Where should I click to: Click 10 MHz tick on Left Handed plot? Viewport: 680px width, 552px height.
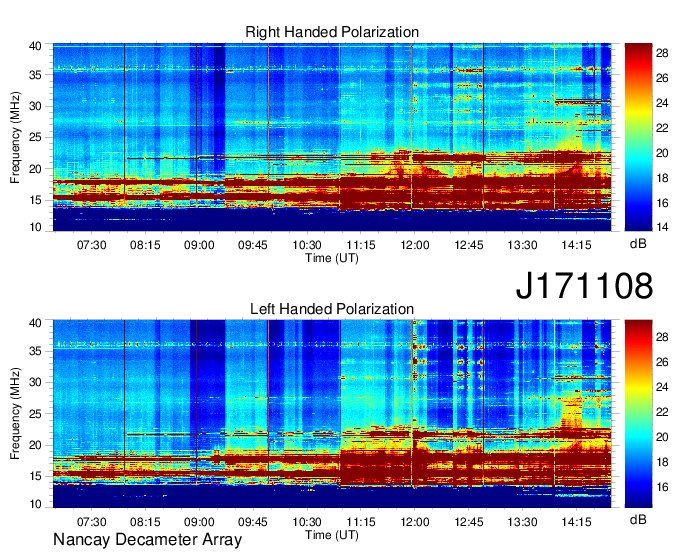click(36, 504)
